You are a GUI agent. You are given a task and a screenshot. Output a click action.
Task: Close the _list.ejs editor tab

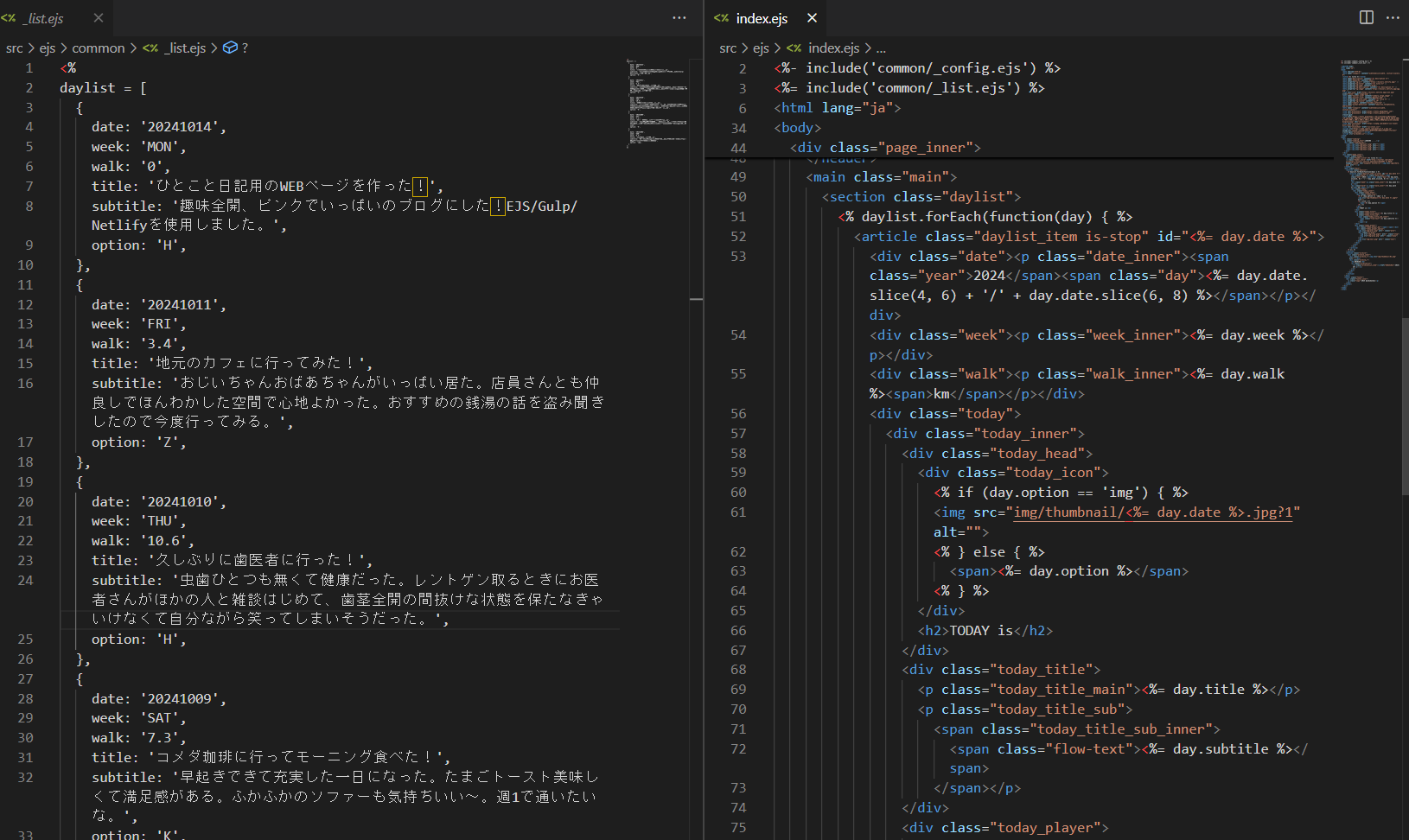pyautogui.click(x=99, y=18)
